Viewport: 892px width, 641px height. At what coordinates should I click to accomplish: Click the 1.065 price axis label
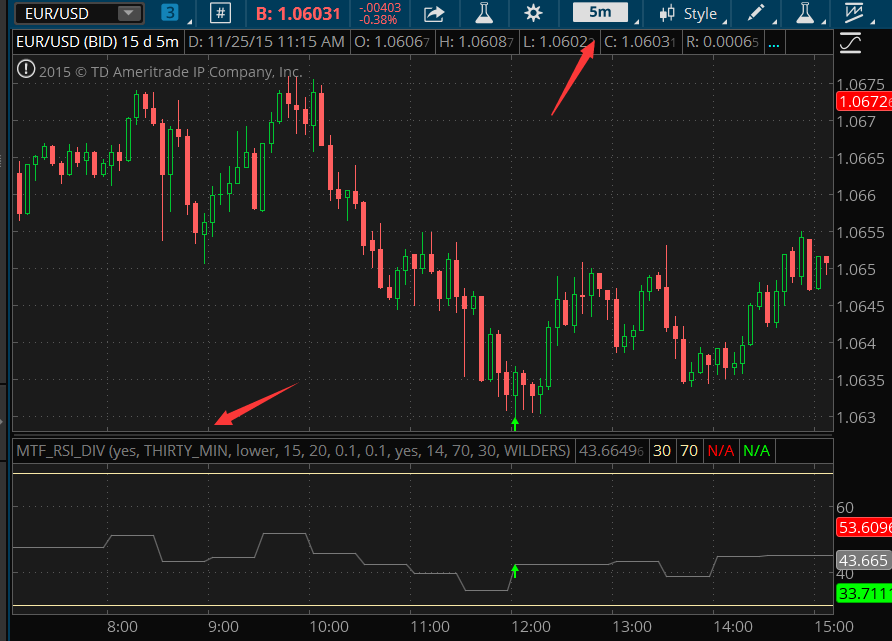[856, 270]
